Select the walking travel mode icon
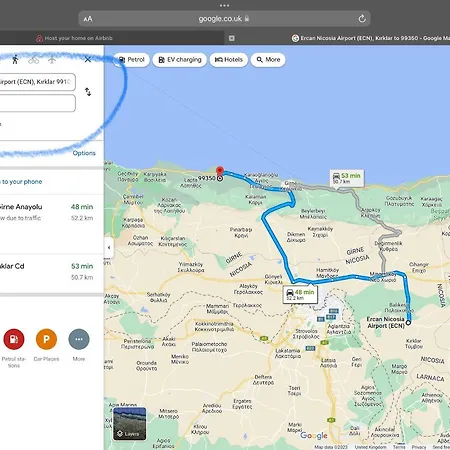 pyautogui.click(x=15, y=60)
